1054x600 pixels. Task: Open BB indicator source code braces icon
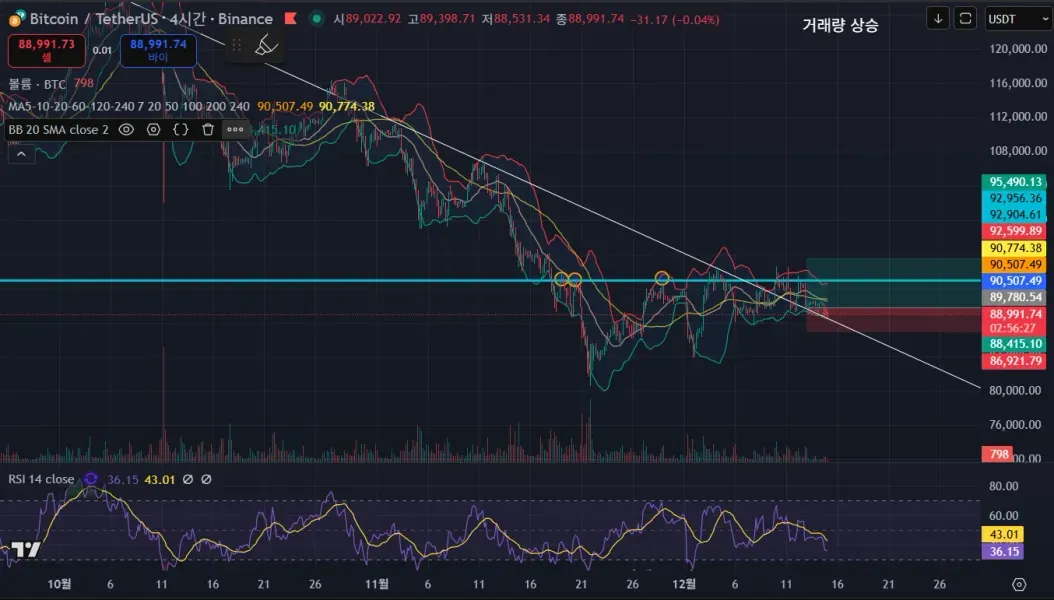[x=181, y=130]
